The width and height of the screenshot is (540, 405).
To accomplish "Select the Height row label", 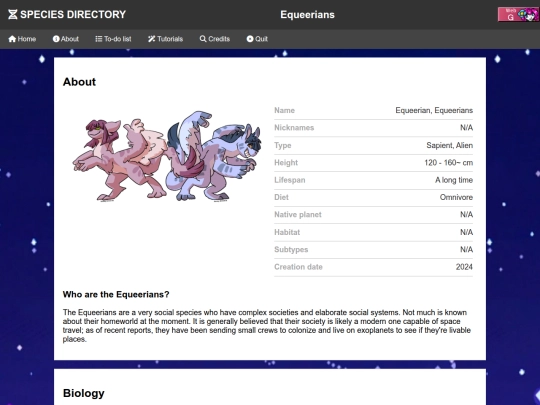I will point(286,163).
